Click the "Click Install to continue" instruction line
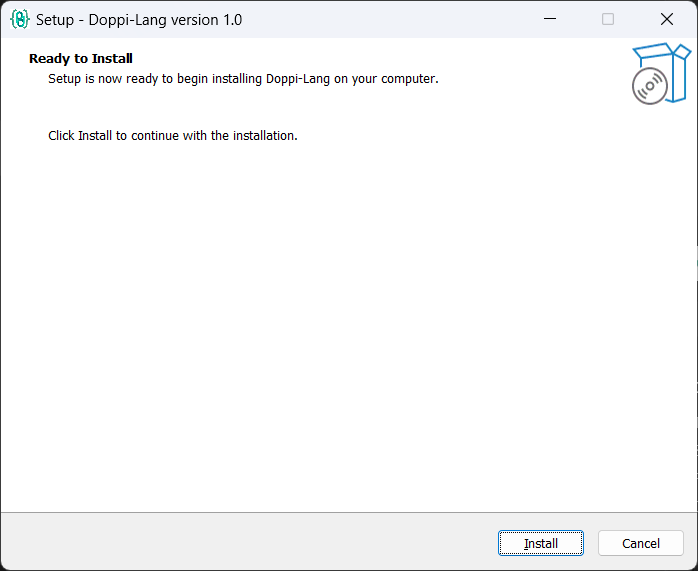This screenshot has height=571, width=698. click(x=173, y=135)
